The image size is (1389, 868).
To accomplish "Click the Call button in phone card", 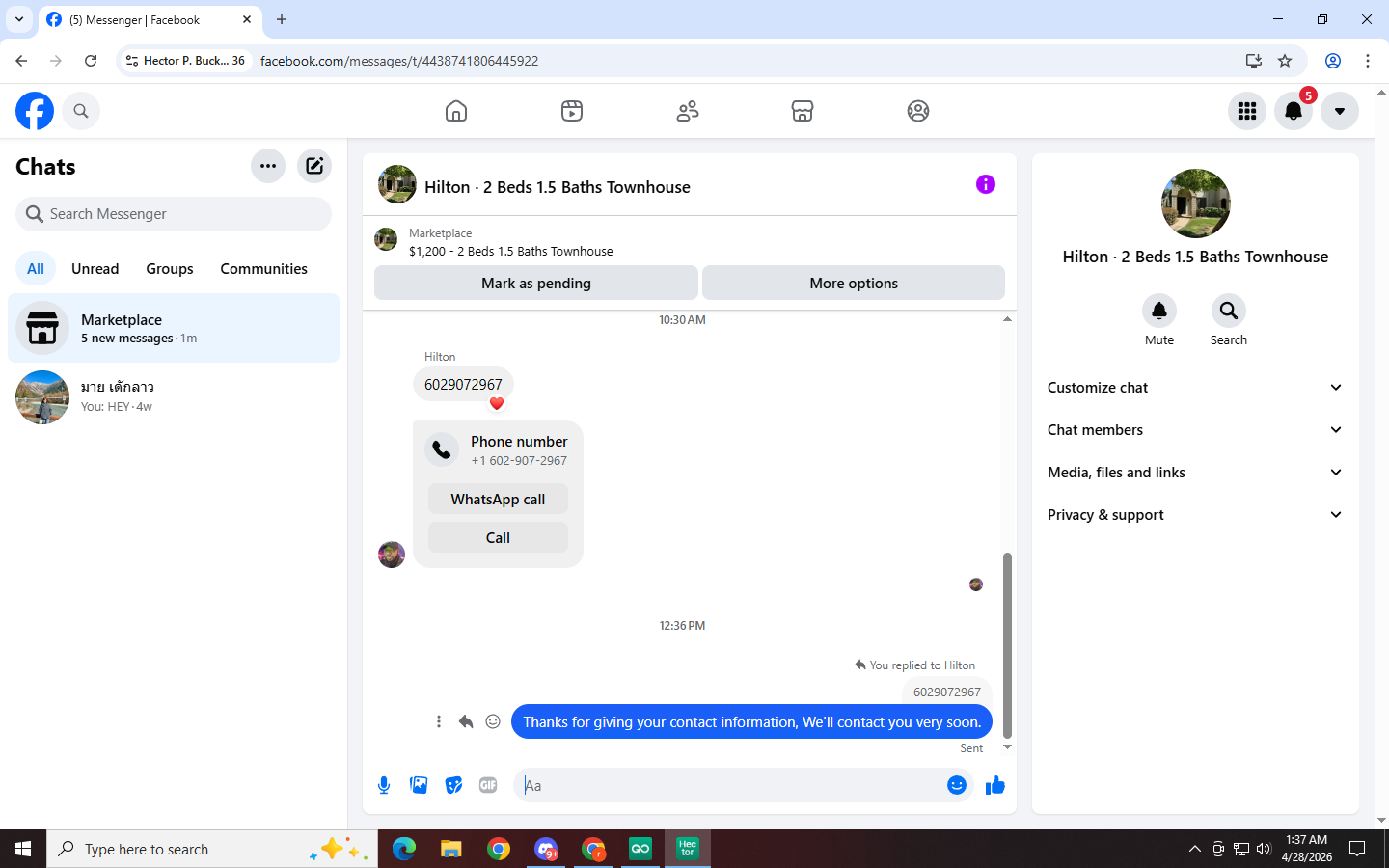I will click(498, 538).
